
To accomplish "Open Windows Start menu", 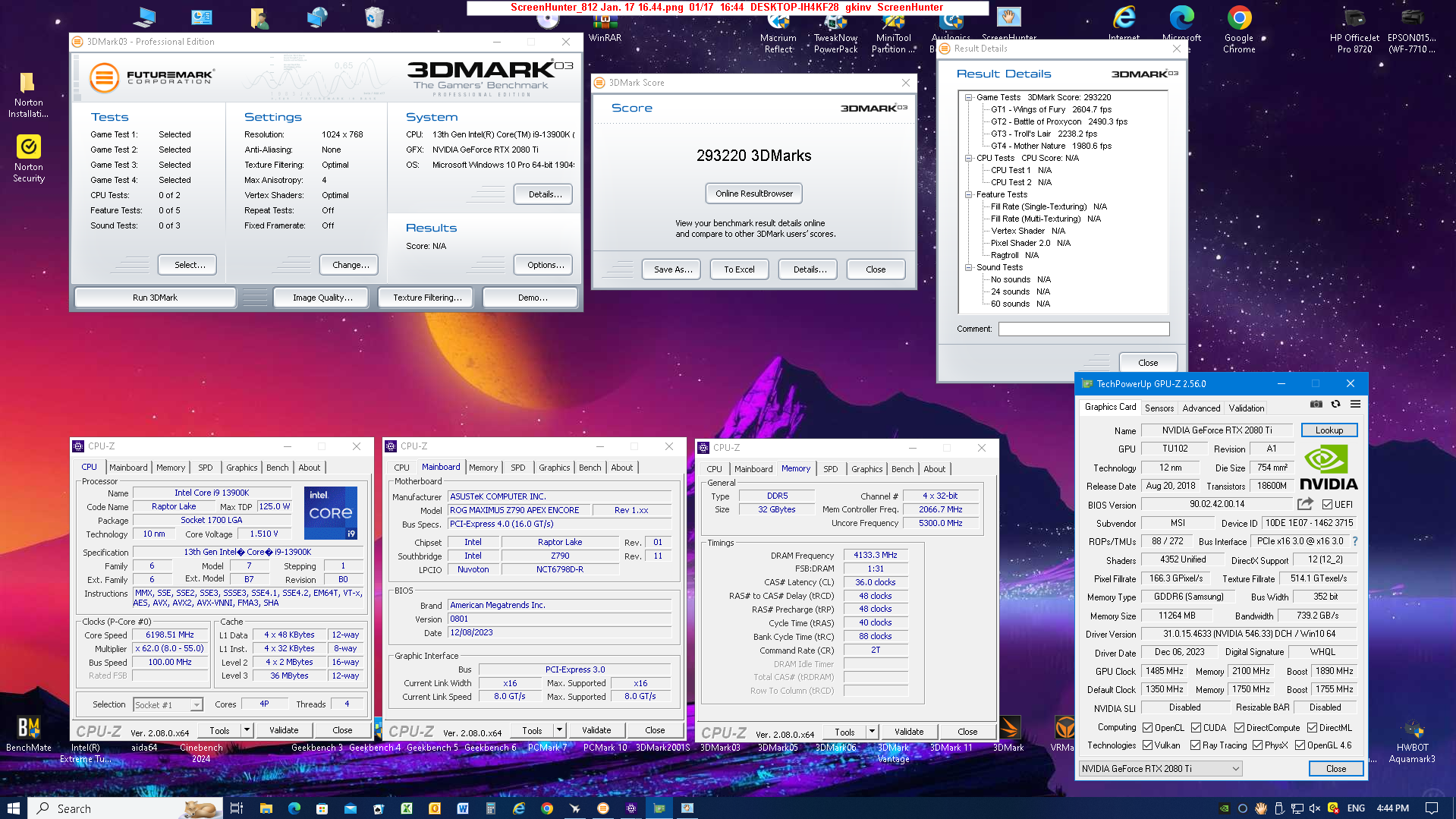I will pyautogui.click(x=13, y=808).
